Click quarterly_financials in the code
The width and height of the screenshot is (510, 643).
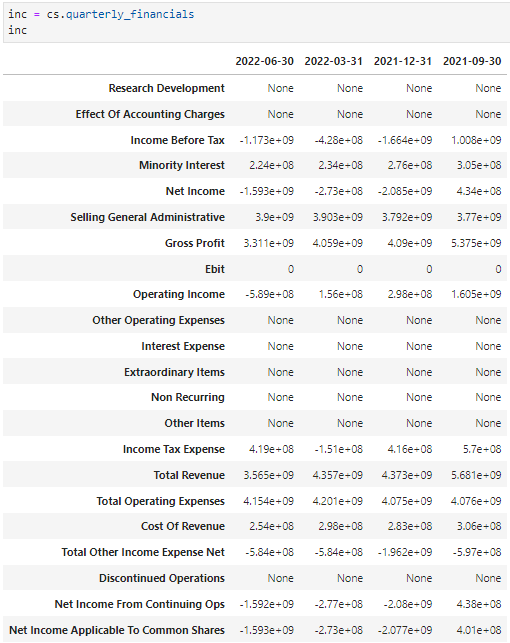(130, 14)
